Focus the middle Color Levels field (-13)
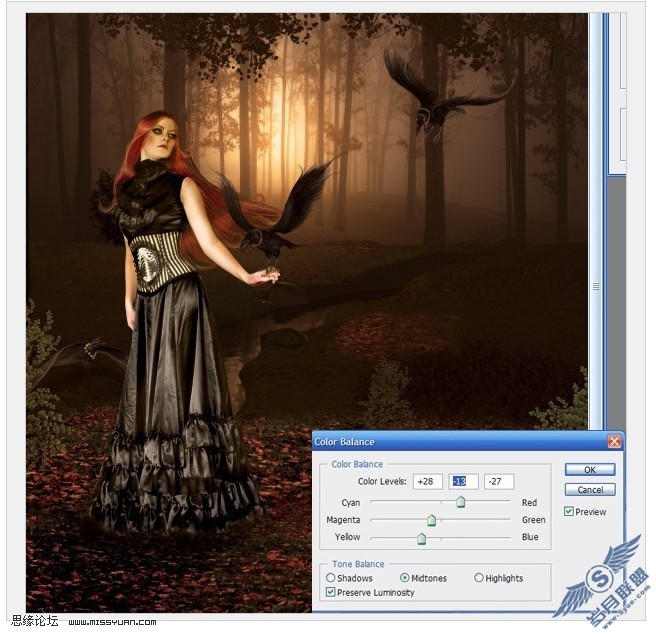This screenshot has height=636, width=656. [x=463, y=481]
